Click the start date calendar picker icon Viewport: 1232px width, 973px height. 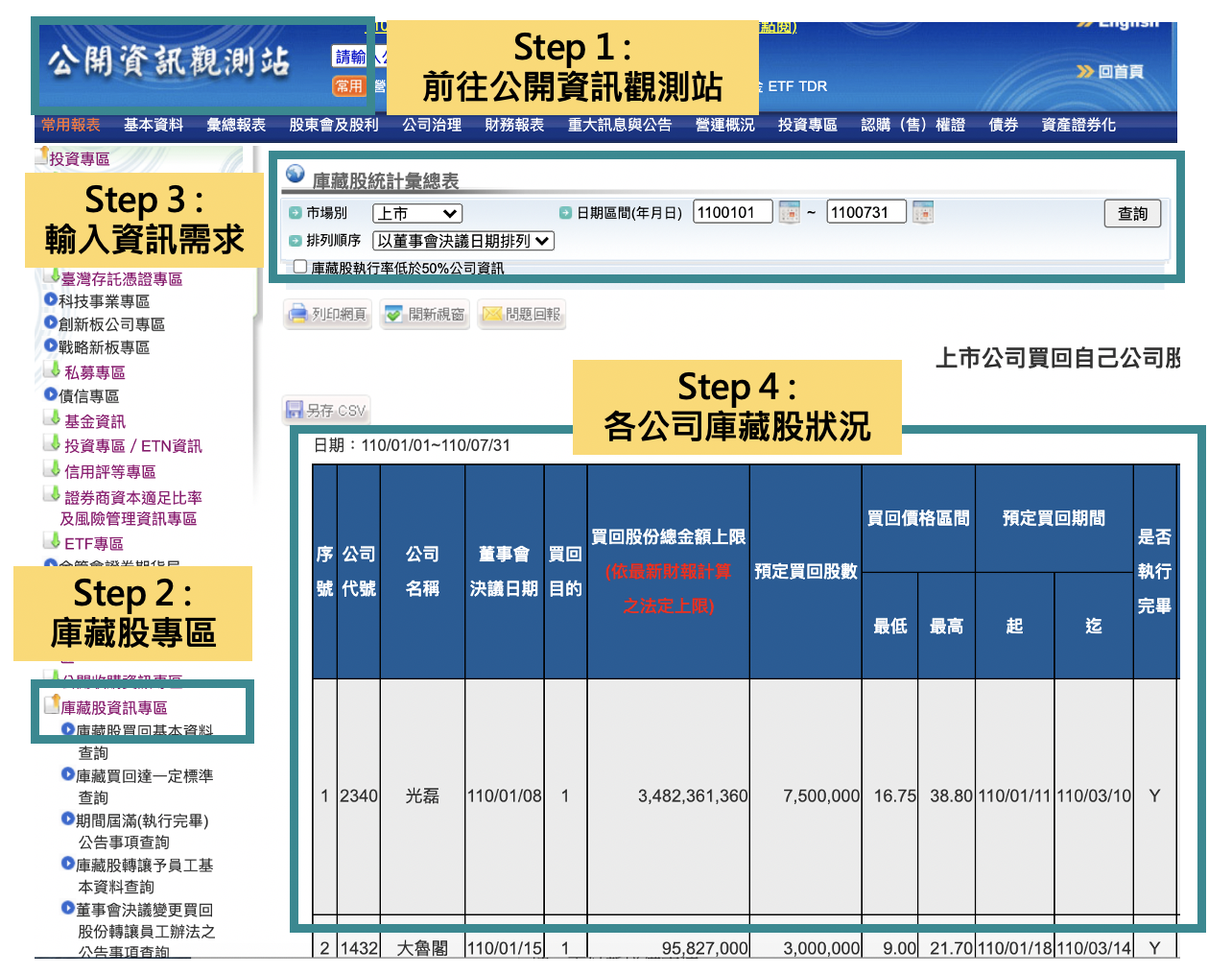coord(789,212)
